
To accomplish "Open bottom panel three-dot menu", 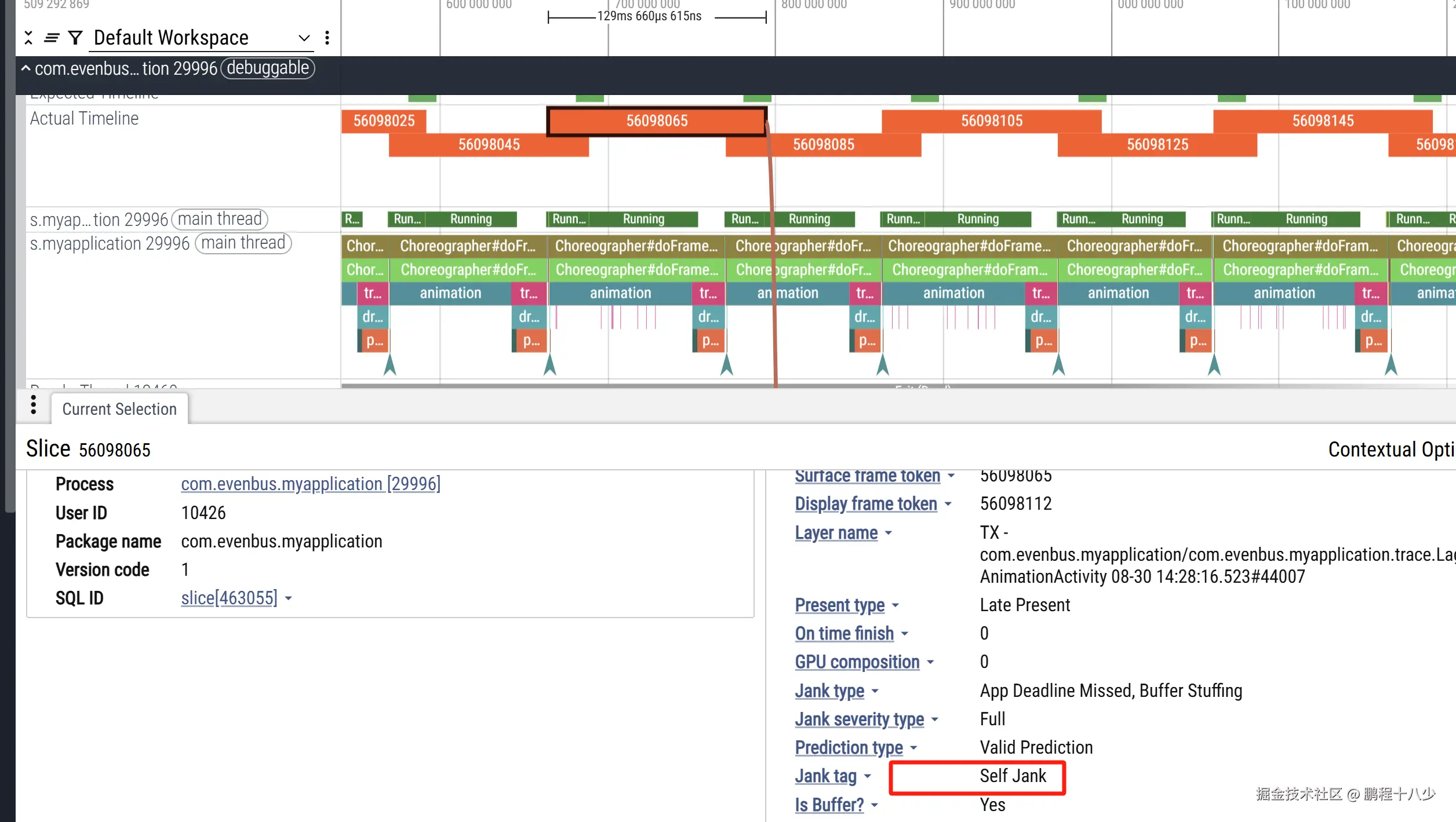I will click(34, 405).
